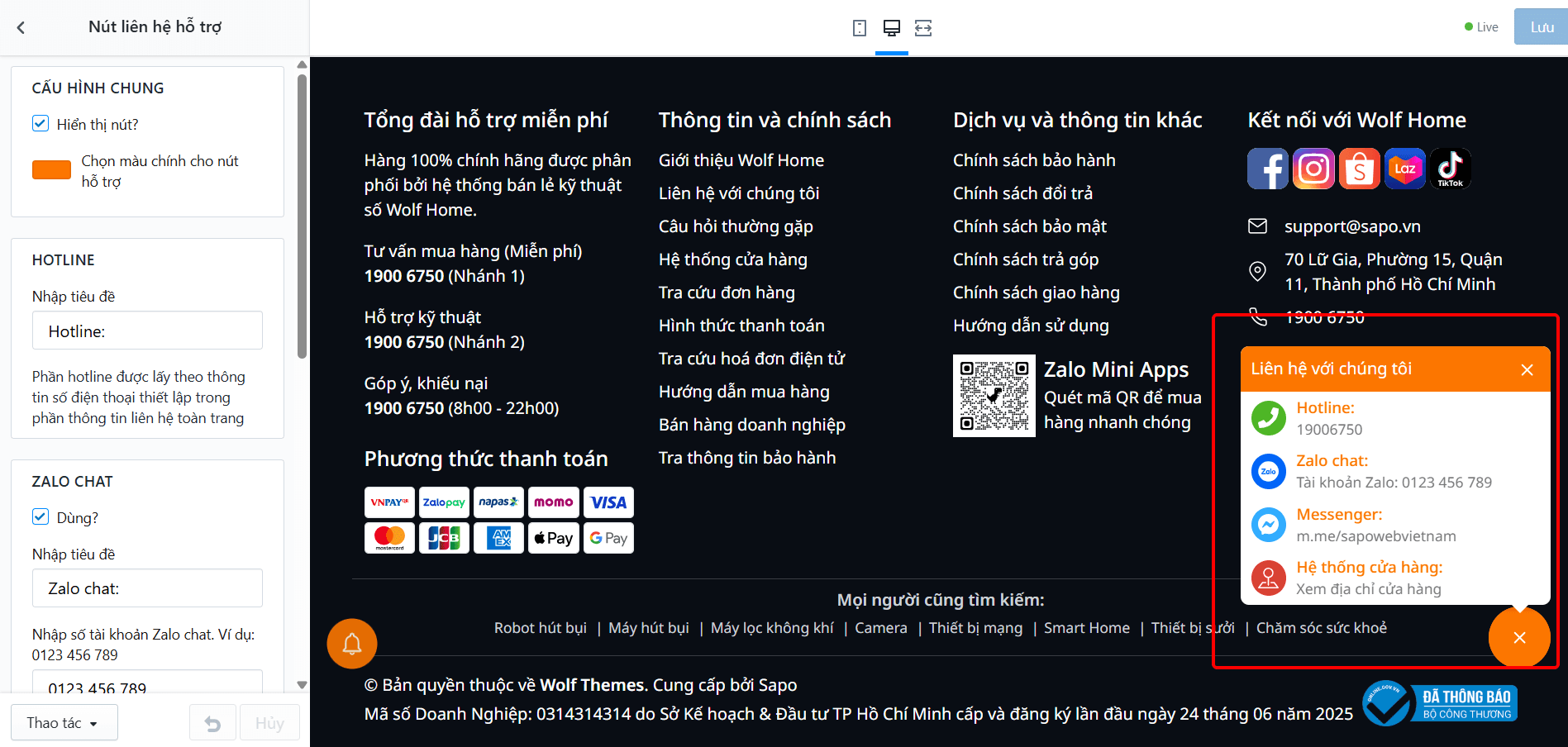Open 'Chính sách giao hàng' link
The width and height of the screenshot is (1568, 747).
click(x=1037, y=293)
